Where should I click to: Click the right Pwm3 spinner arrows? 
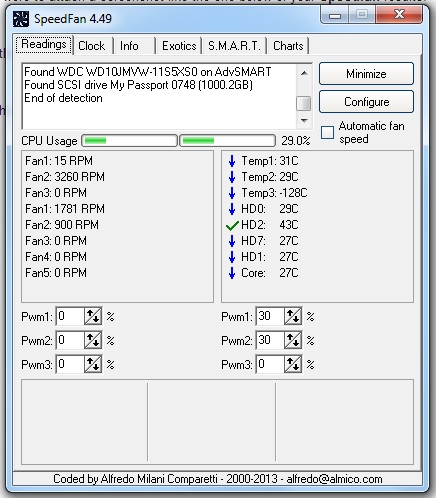(293, 364)
